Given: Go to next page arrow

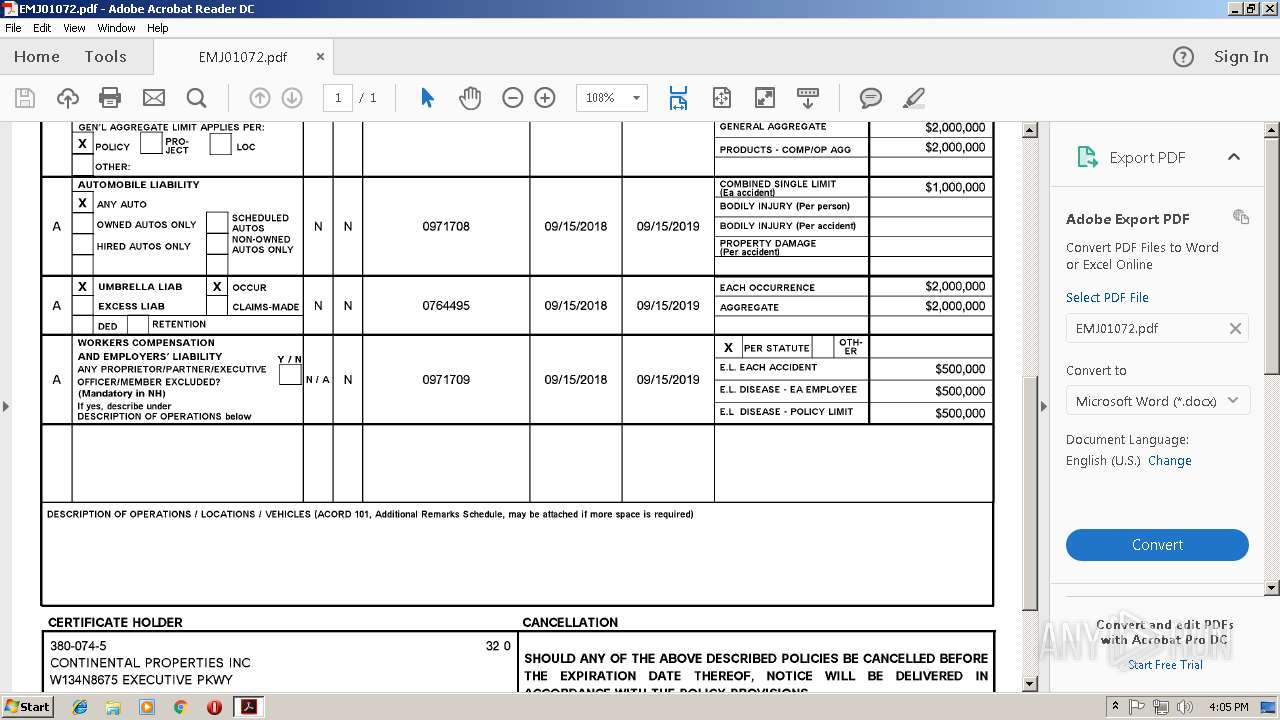Looking at the screenshot, I should click(292, 98).
